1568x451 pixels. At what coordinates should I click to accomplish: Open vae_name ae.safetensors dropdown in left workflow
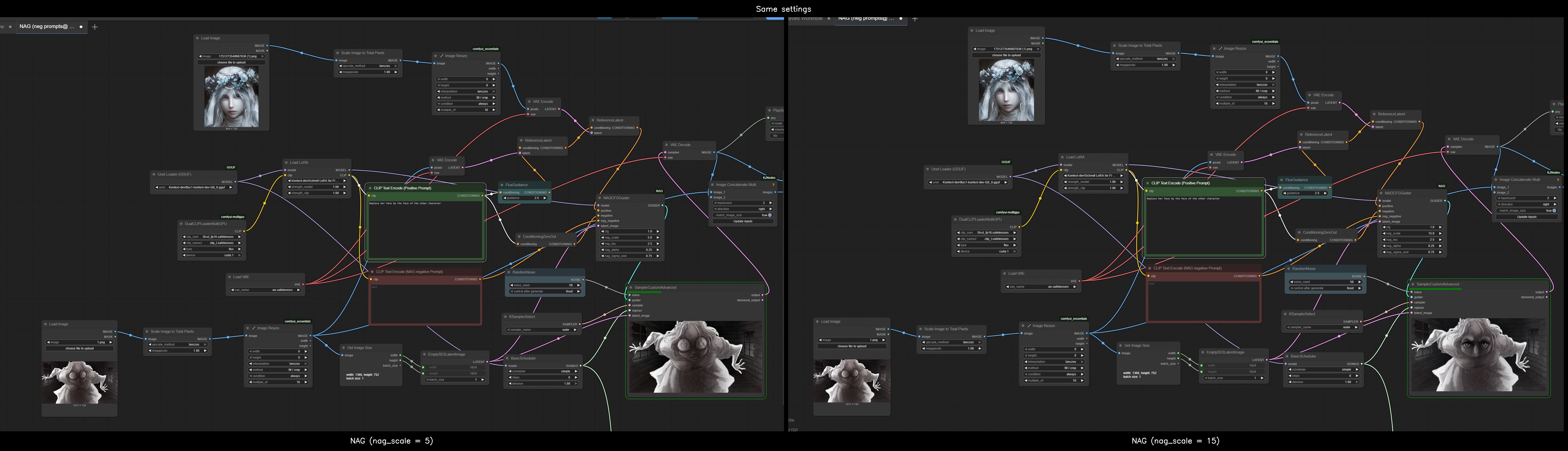[265, 290]
